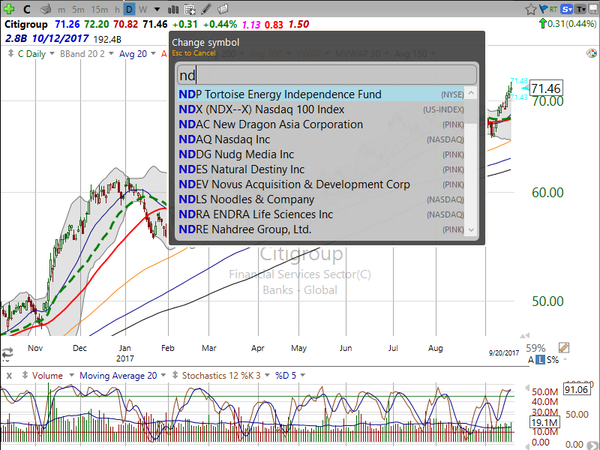Click the 59% zoom level text
600x450 pixels.
(535, 348)
